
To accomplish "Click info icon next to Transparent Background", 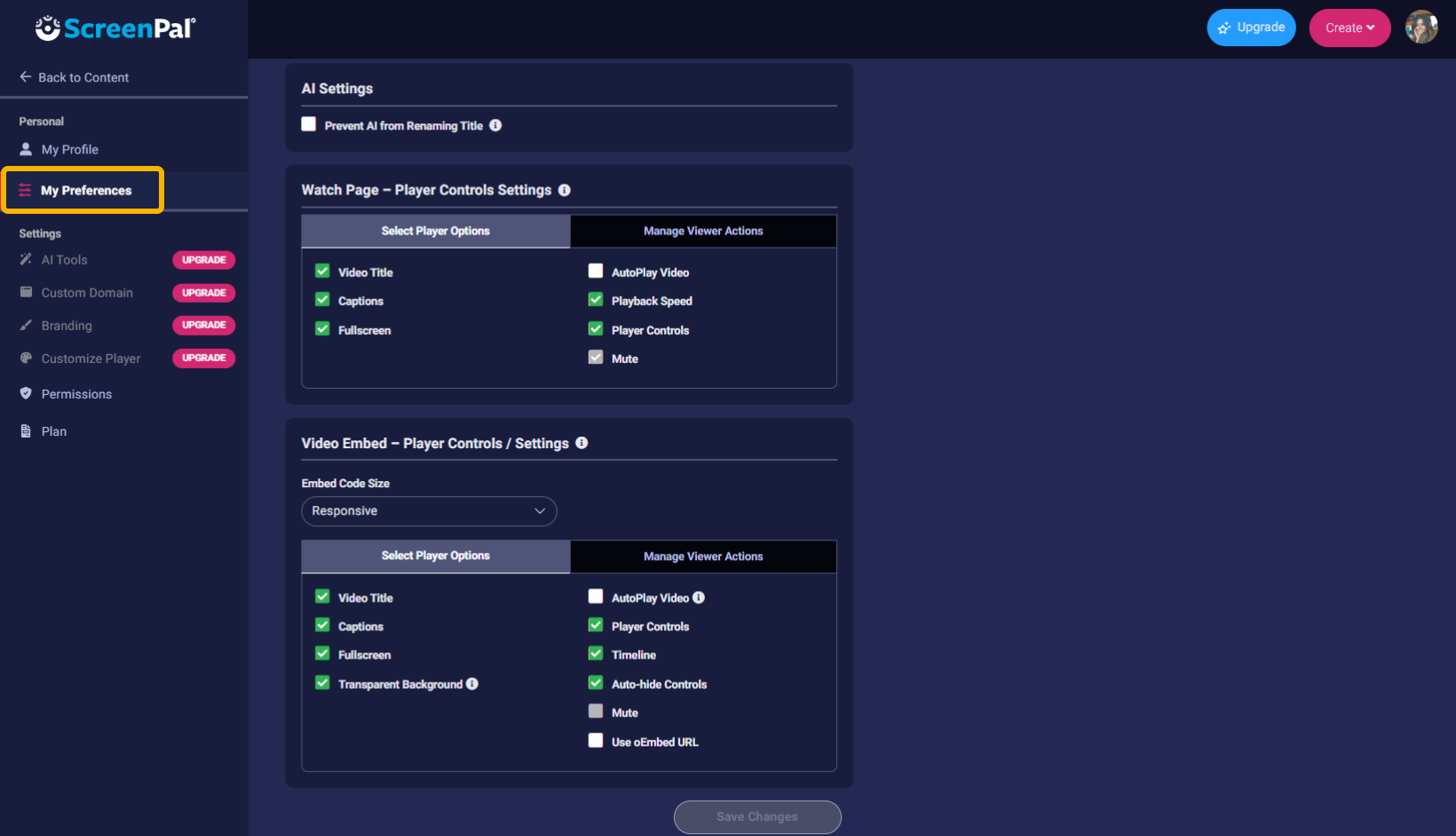I will [472, 683].
